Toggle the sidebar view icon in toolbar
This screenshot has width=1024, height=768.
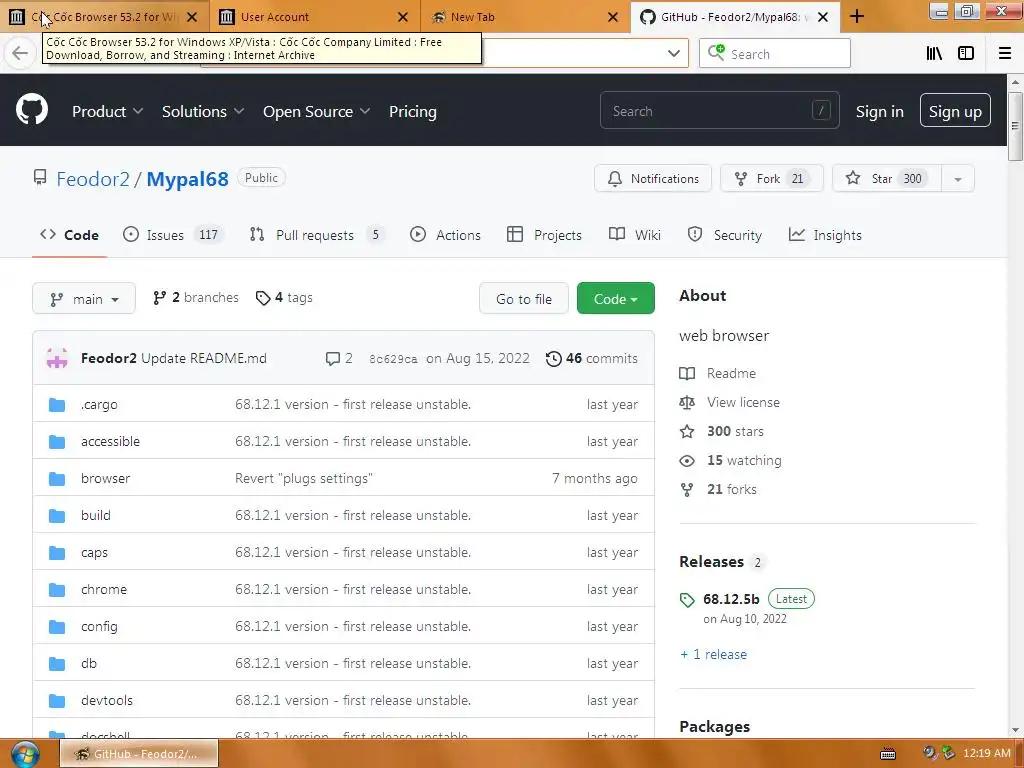coord(966,54)
